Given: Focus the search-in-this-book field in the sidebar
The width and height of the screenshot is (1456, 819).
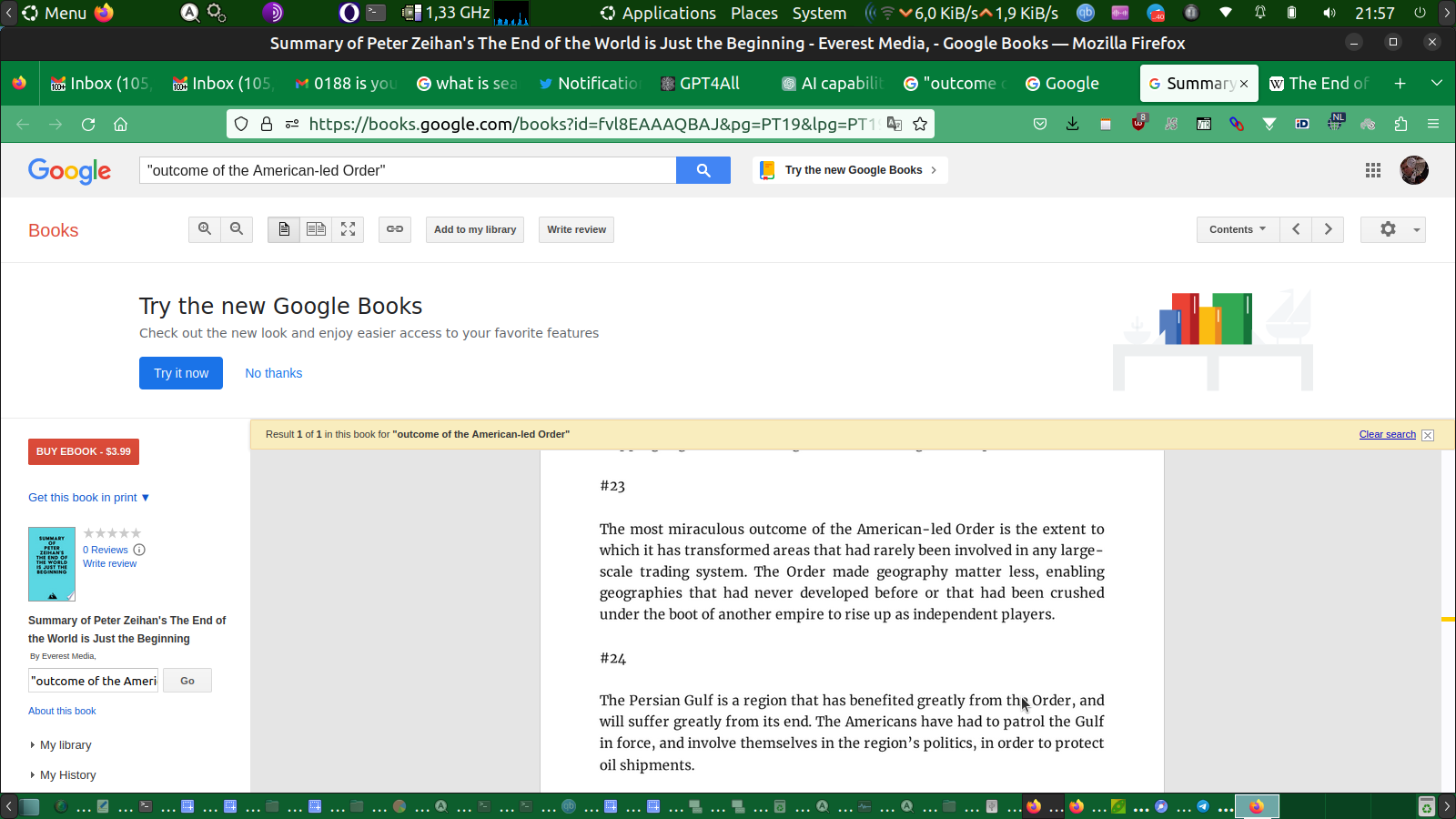Looking at the screenshot, I should [94, 681].
